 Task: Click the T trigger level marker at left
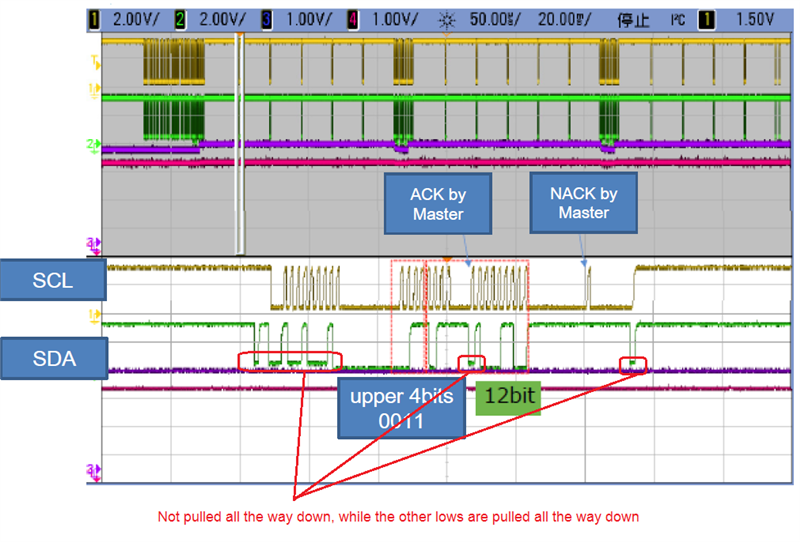tap(95, 63)
